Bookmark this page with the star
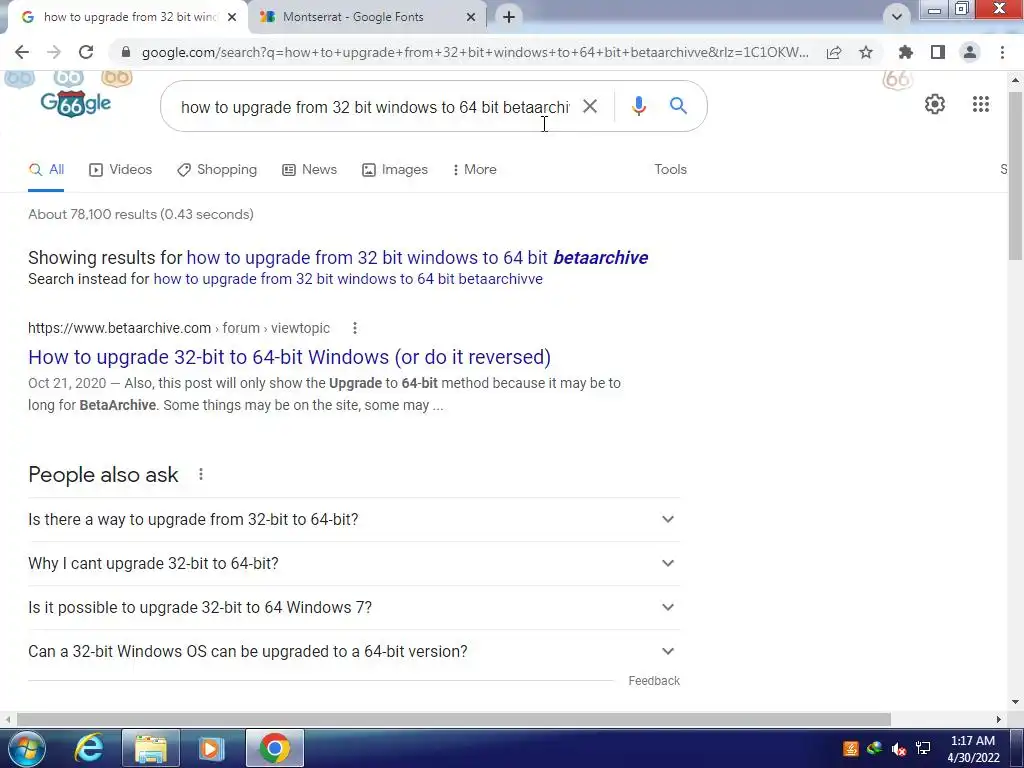Viewport: 1024px width, 768px height. coord(866,52)
